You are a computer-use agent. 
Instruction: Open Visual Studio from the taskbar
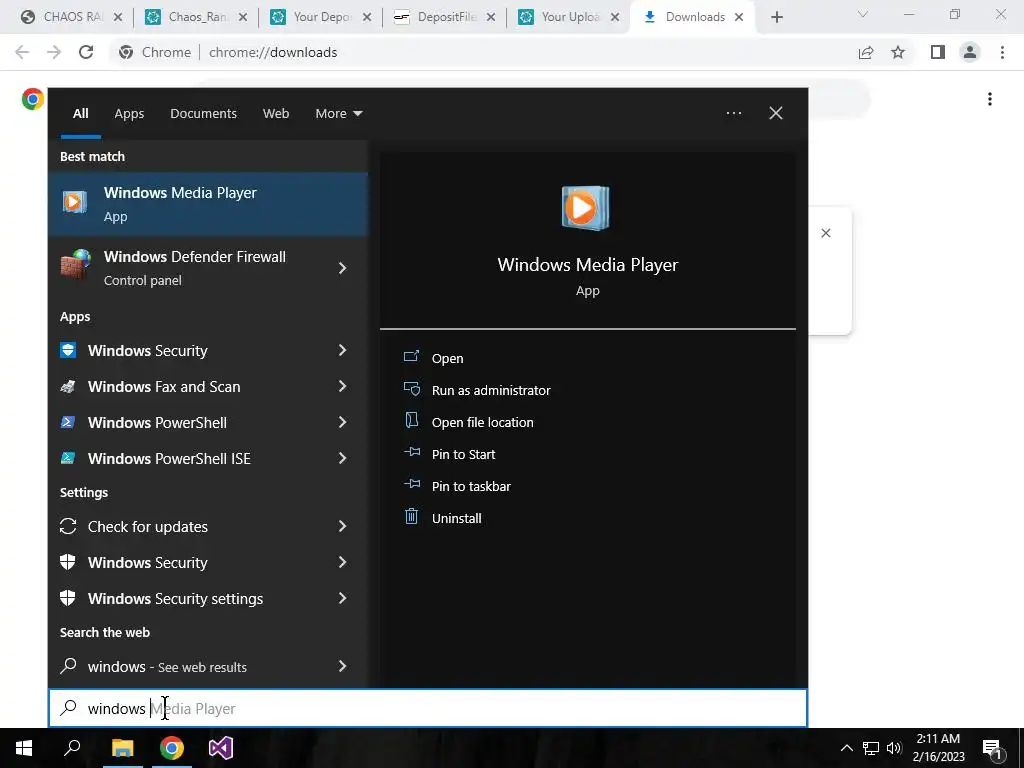click(x=221, y=748)
